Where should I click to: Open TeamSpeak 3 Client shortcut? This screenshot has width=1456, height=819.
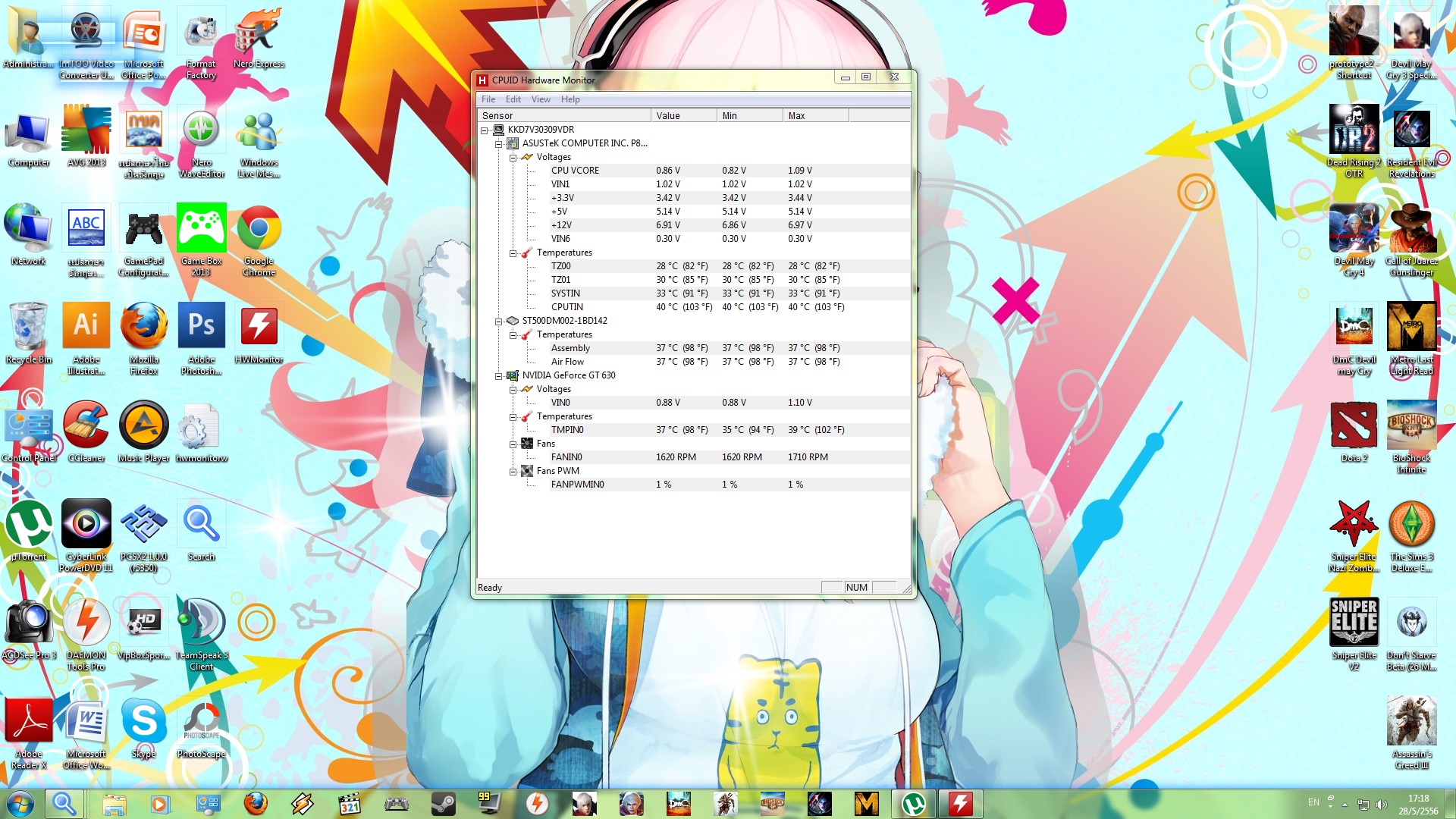(201, 623)
